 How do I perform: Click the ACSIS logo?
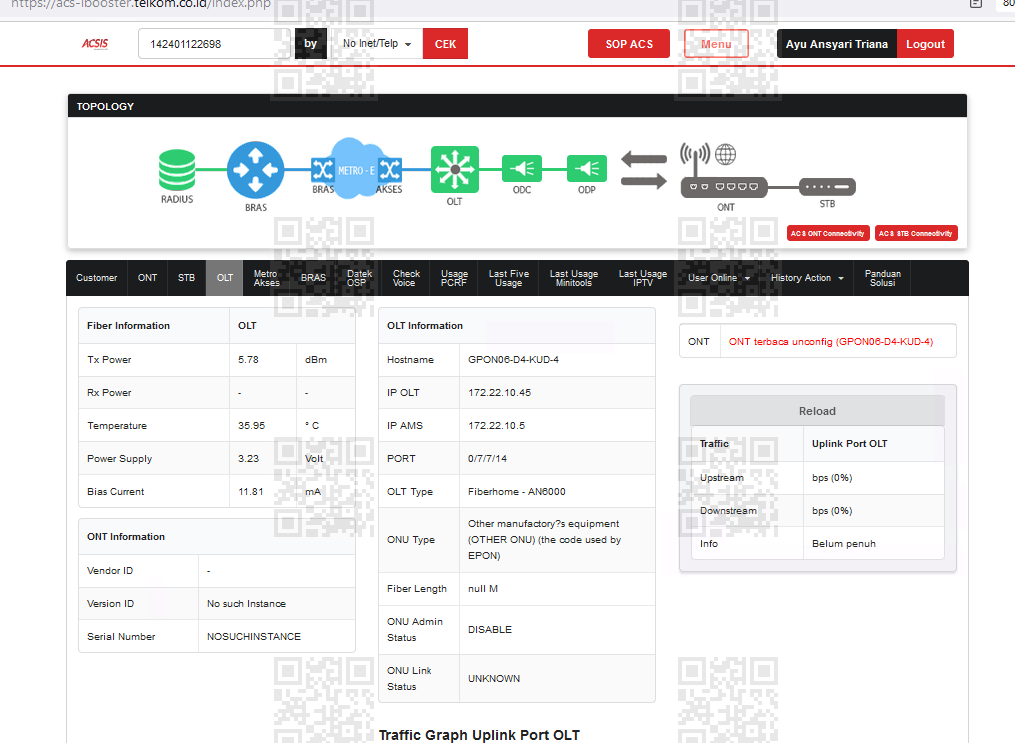point(95,43)
